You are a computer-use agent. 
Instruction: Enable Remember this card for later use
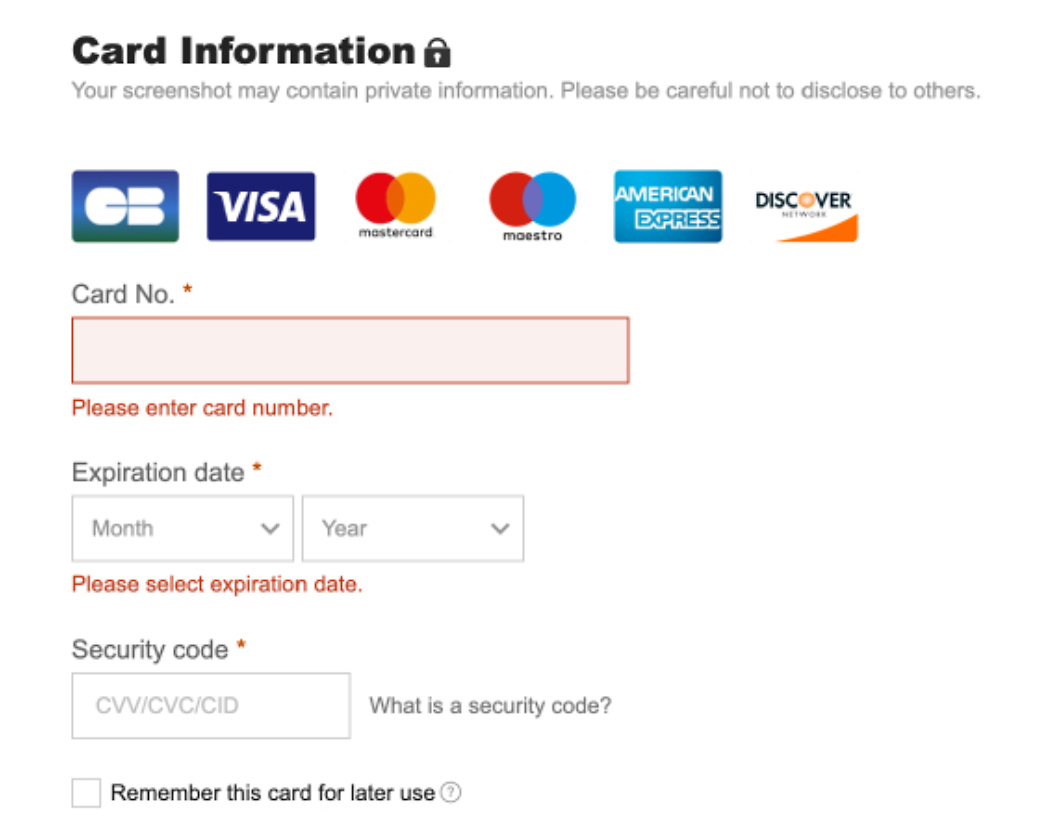point(87,794)
